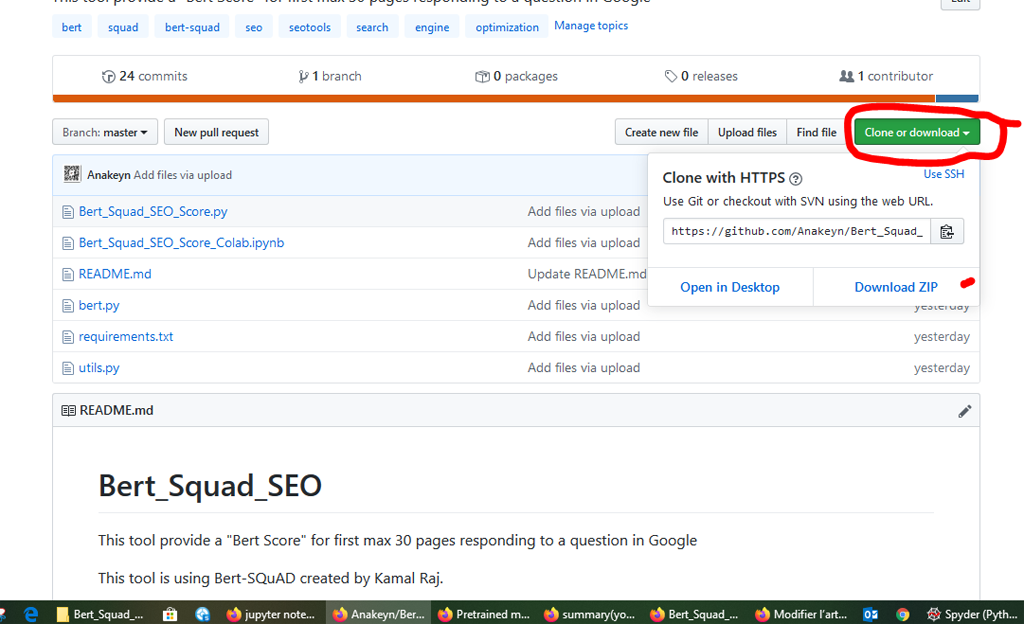Switch to Pretrained Firefox taskbar window
Viewport: 1024px width, 624px height.
click(x=484, y=614)
